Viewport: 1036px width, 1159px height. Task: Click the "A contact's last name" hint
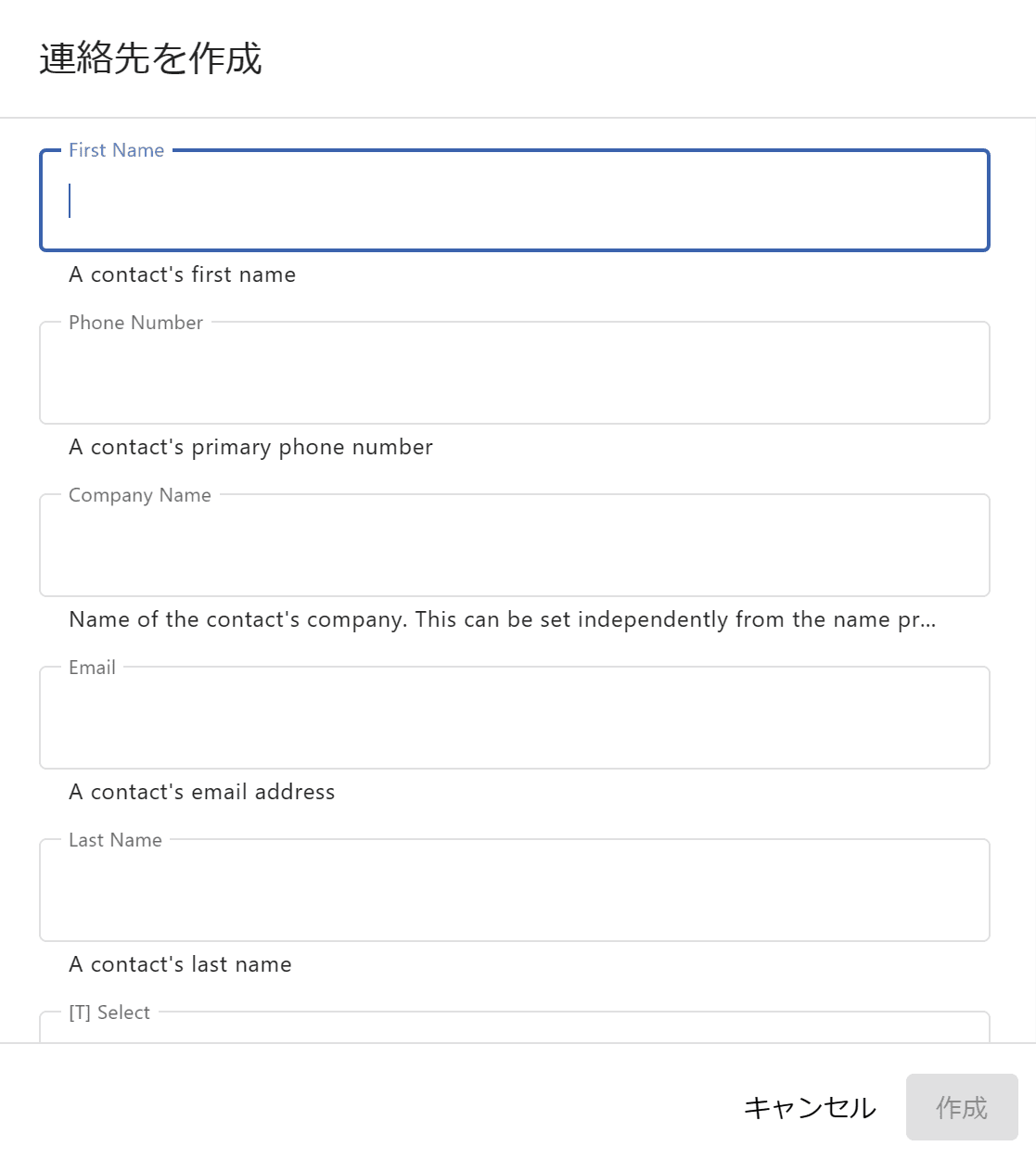coord(180,964)
